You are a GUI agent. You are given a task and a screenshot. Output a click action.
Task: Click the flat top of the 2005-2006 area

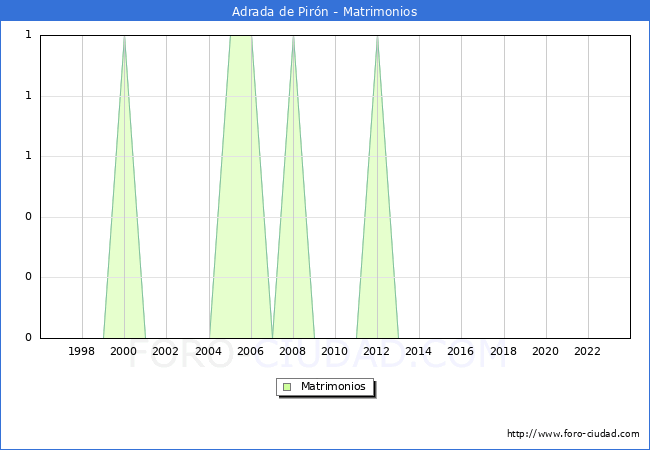pos(241,37)
